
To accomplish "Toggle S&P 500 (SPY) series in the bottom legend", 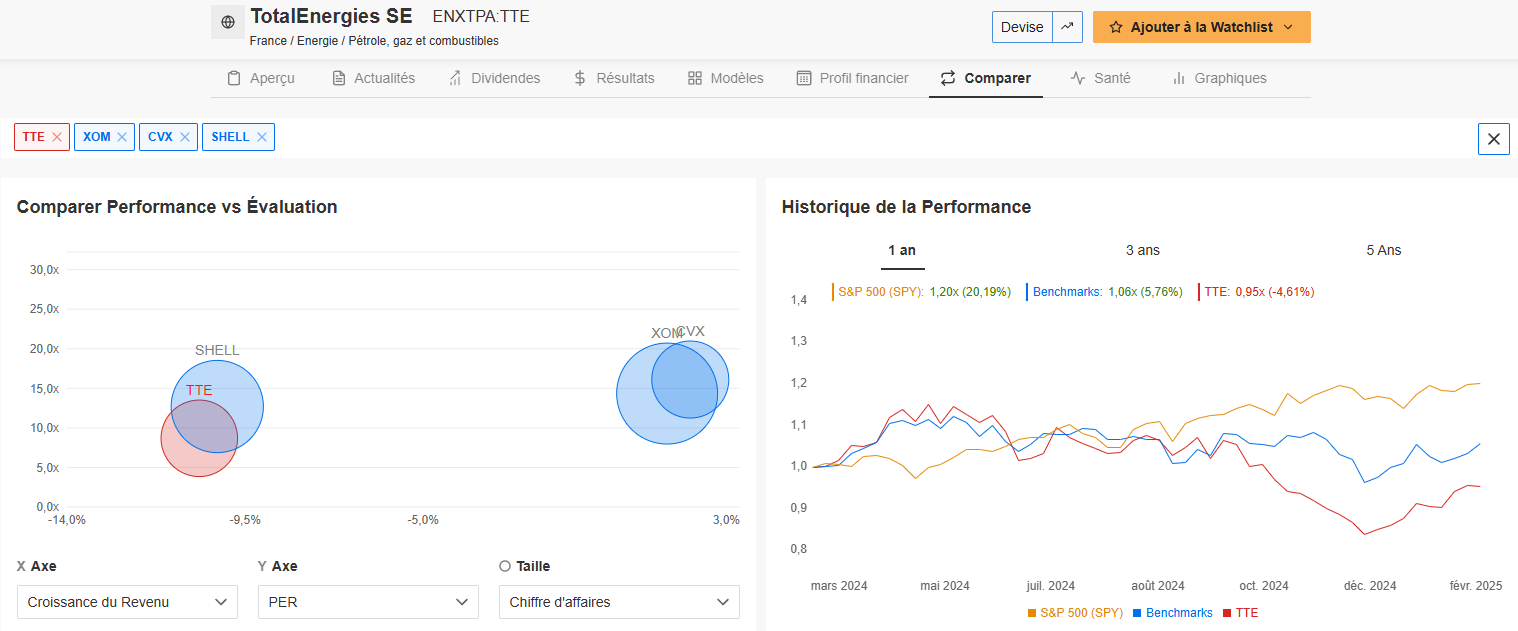I will [x=1075, y=612].
